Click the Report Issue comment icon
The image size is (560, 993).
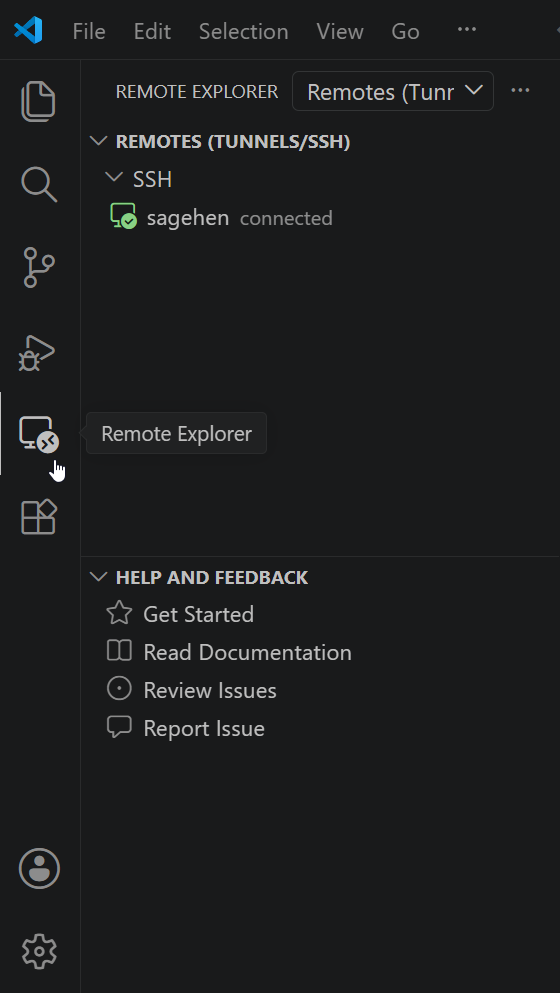coord(119,728)
